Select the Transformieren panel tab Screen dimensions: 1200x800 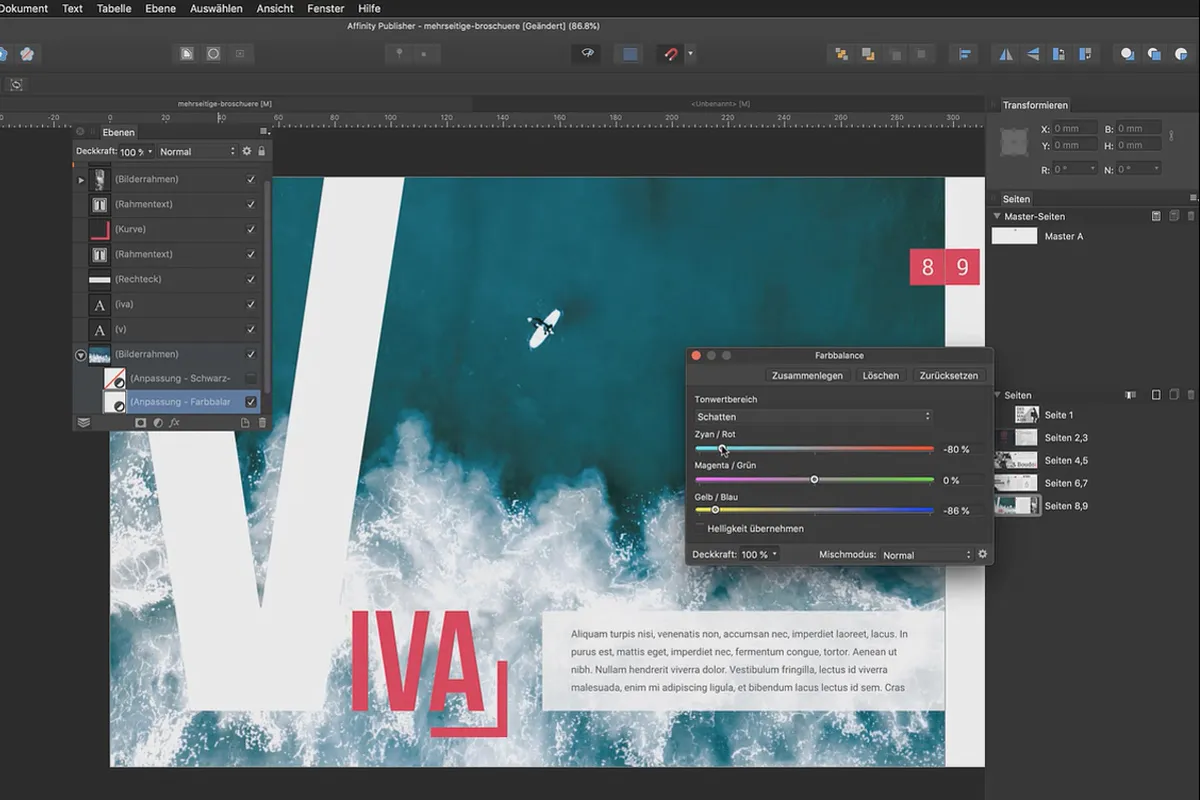coord(1035,105)
